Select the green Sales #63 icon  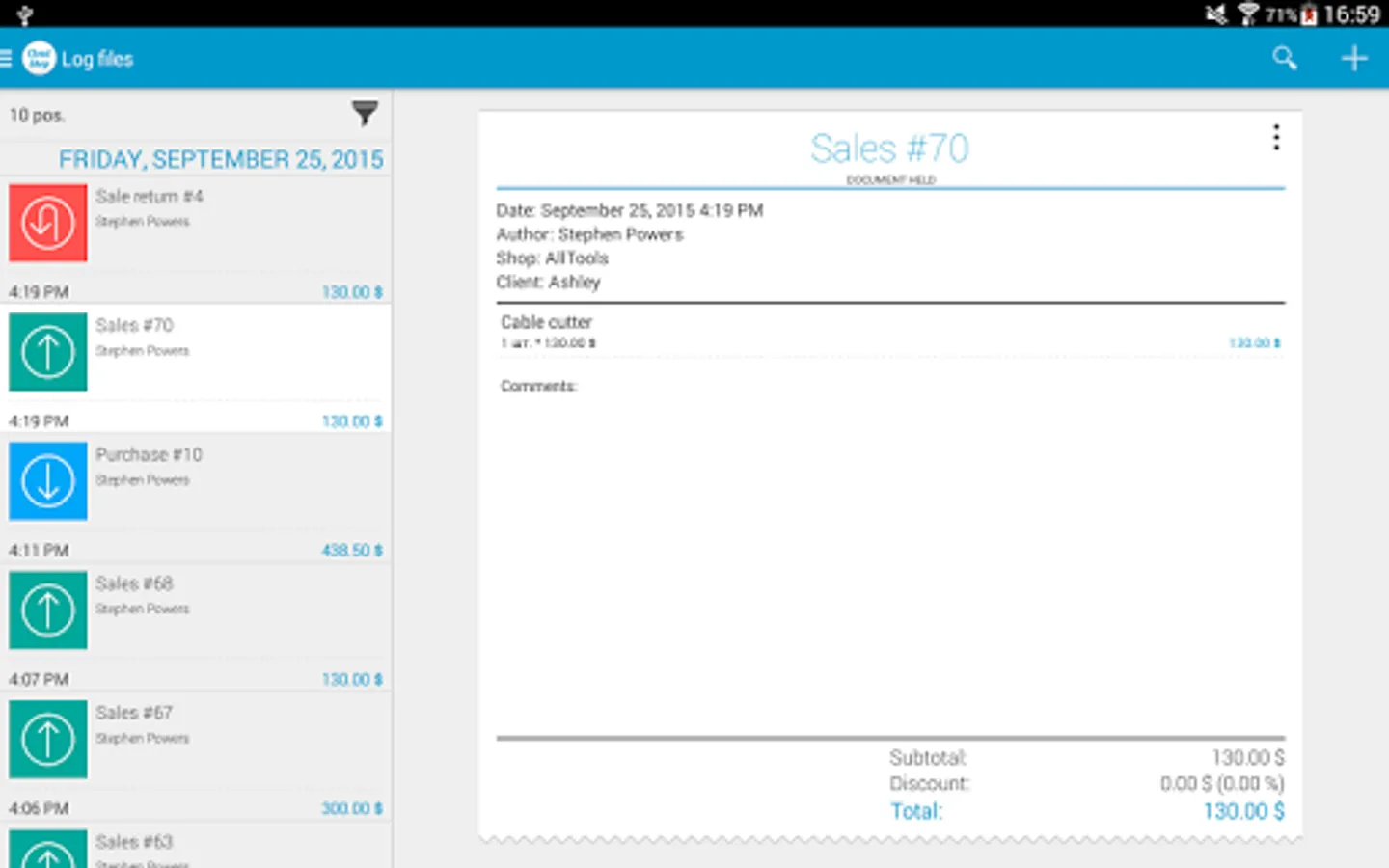point(48,850)
